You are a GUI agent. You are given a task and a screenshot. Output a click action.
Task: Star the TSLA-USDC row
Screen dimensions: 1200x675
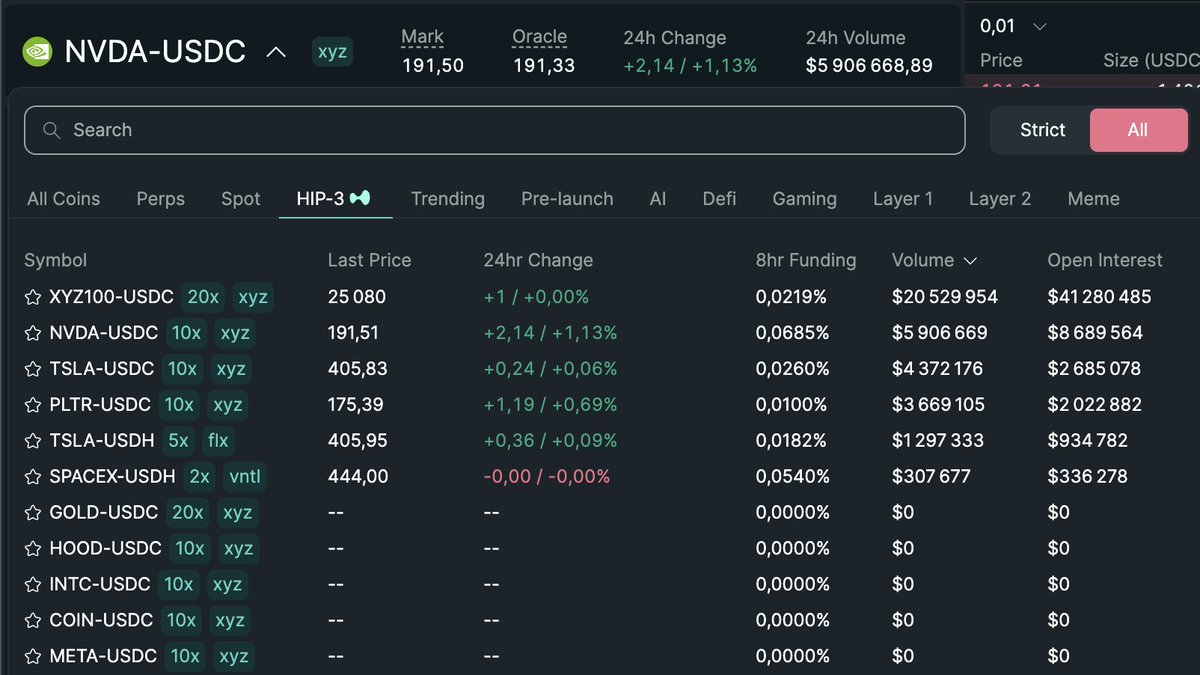tap(33, 369)
